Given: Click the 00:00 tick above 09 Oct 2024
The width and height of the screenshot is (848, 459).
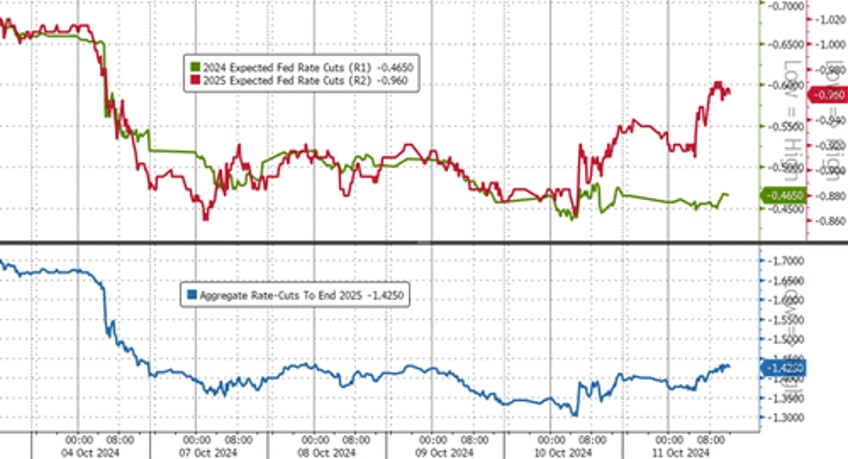Looking at the screenshot, I should pyautogui.click(x=433, y=440).
